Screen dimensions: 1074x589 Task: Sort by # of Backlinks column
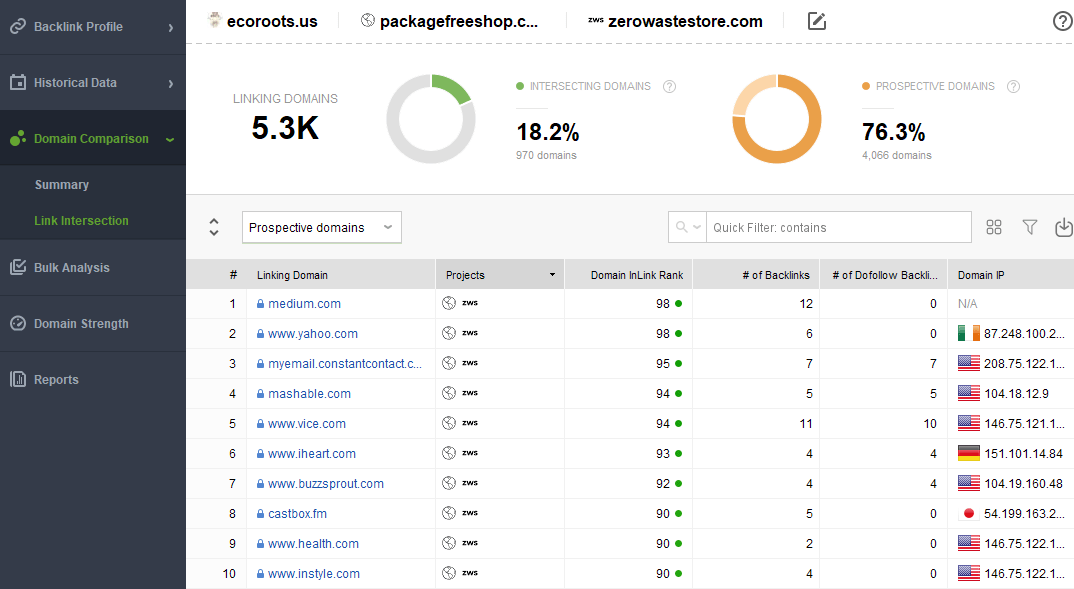pyautogui.click(x=776, y=275)
